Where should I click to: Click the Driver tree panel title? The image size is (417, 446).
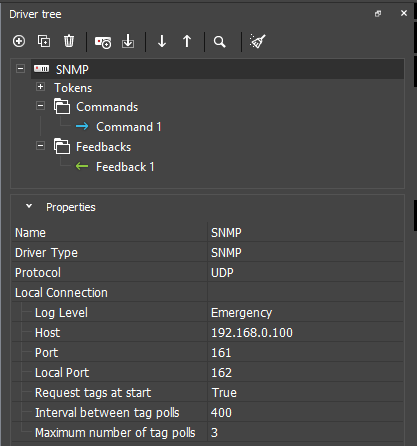(35, 14)
